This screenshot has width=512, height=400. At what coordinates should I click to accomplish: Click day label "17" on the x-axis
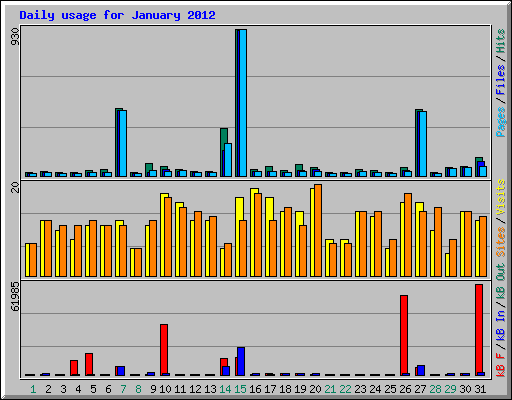coord(270,389)
